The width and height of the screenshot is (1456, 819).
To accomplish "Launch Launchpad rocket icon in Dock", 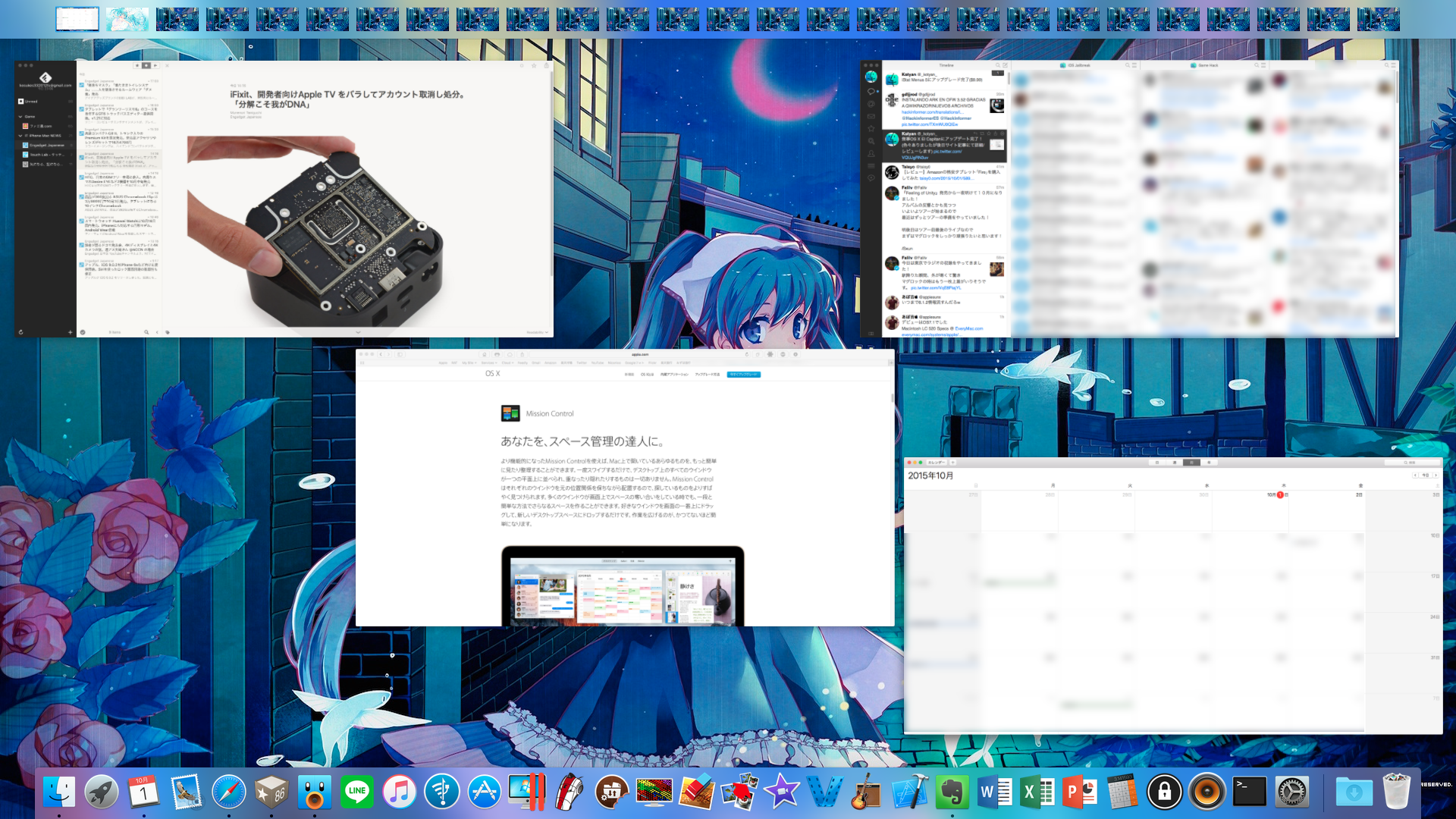I will [x=102, y=792].
